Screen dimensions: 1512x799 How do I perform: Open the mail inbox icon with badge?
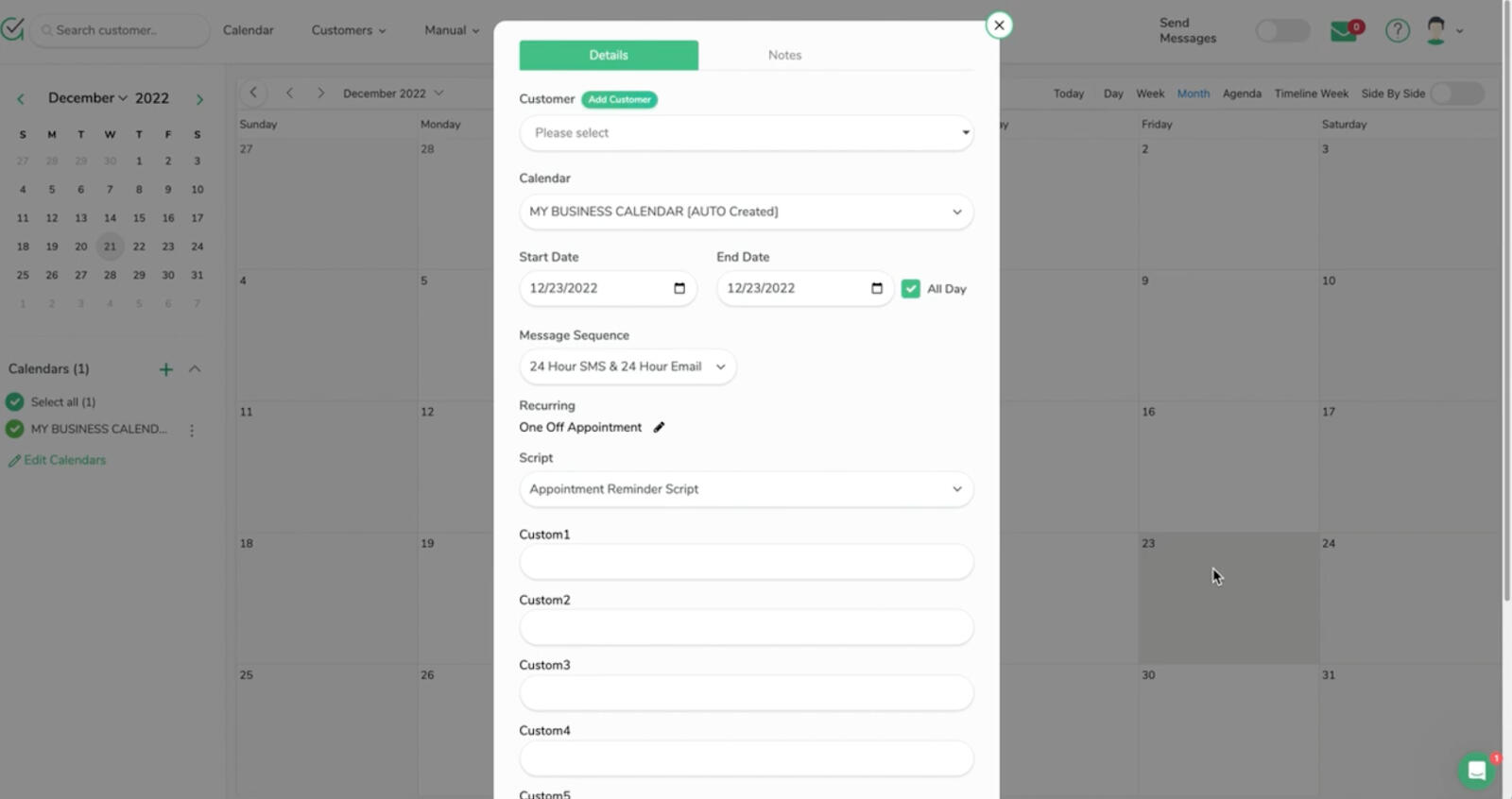(x=1345, y=31)
